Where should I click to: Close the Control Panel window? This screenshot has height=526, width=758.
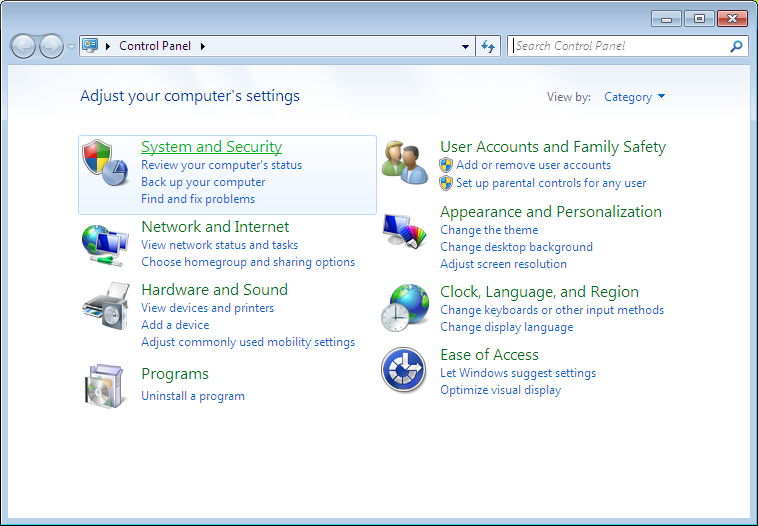pos(732,19)
